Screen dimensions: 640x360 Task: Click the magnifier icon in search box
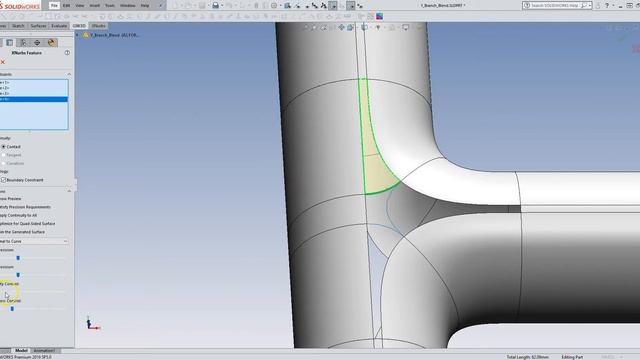click(x=584, y=5)
